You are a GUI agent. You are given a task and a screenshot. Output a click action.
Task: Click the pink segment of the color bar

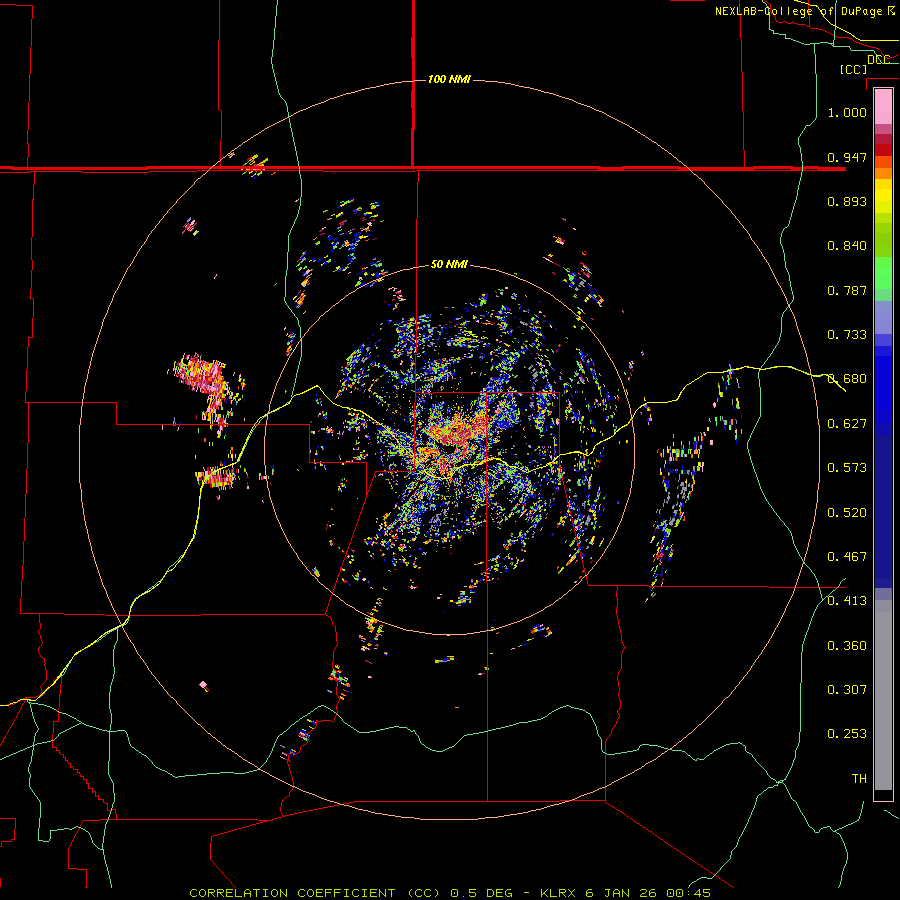tap(883, 107)
